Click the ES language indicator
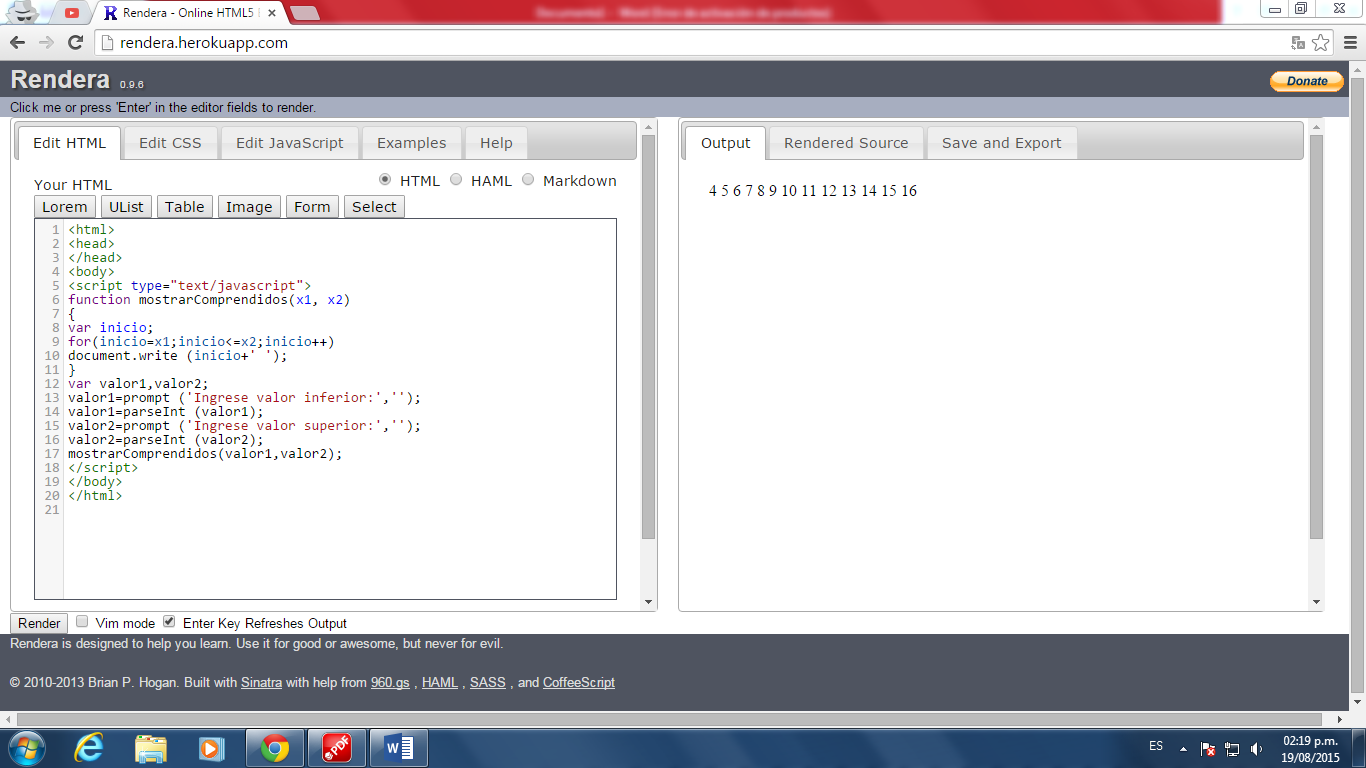Image resolution: width=1366 pixels, height=768 pixels. click(1156, 747)
